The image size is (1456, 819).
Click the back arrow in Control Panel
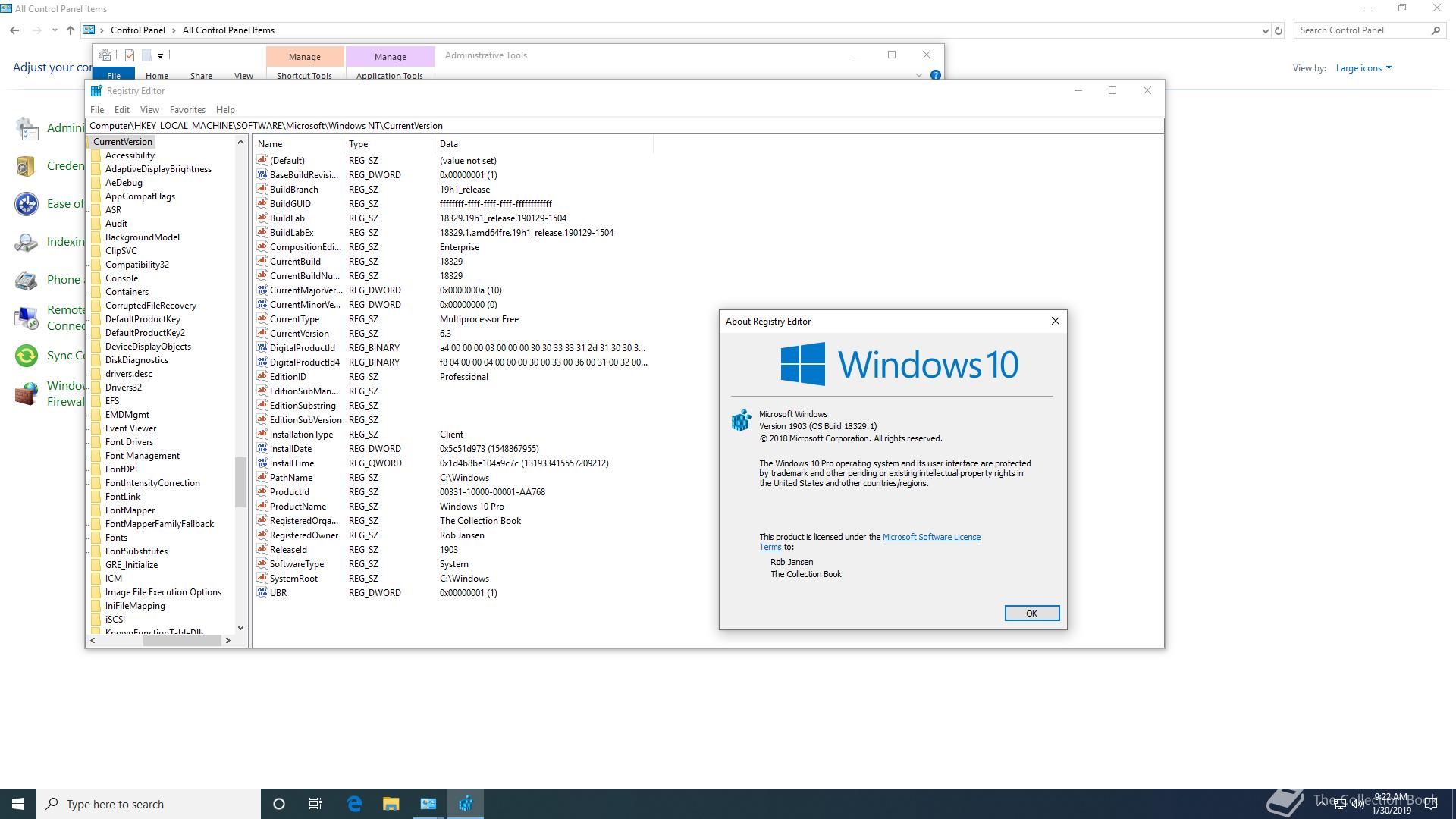(15, 30)
